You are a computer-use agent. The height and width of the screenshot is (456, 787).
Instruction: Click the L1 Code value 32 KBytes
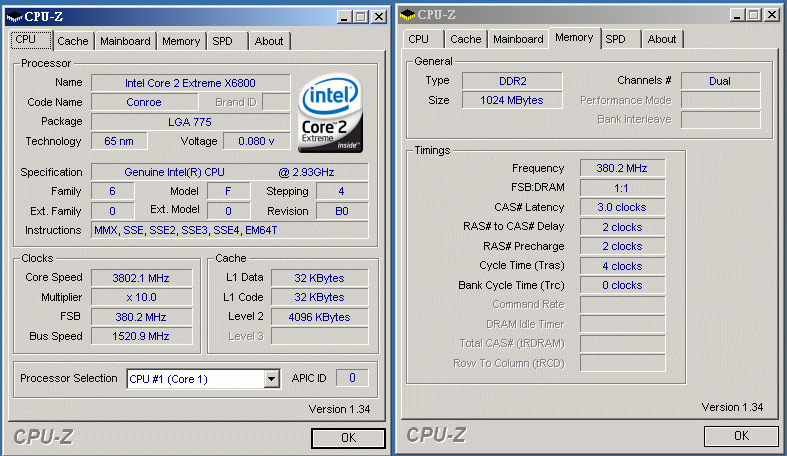[x=320, y=297]
